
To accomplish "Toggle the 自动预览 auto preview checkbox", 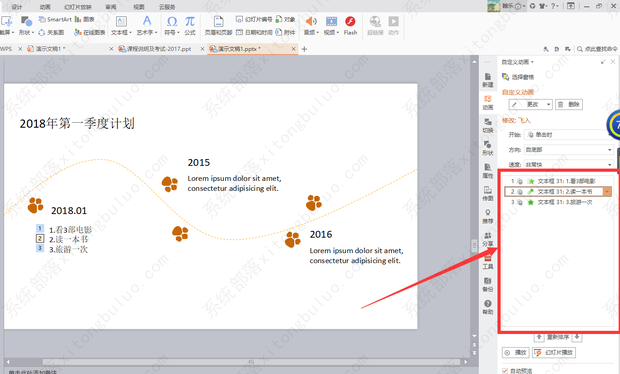I will [505, 371].
